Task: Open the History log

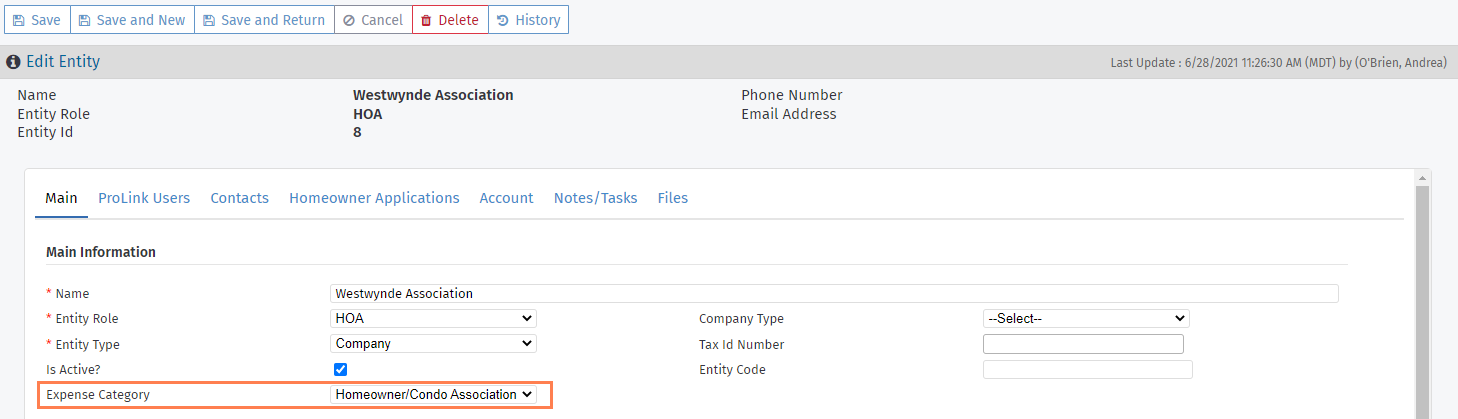Action: (528, 20)
